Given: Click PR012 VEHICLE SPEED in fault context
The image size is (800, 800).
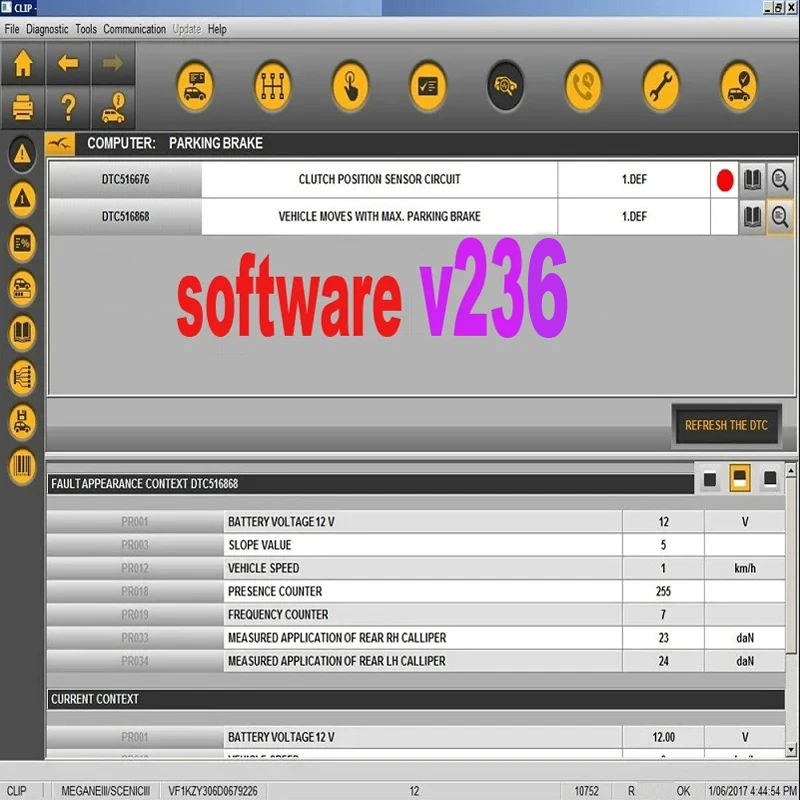Looking at the screenshot, I should tap(416, 568).
